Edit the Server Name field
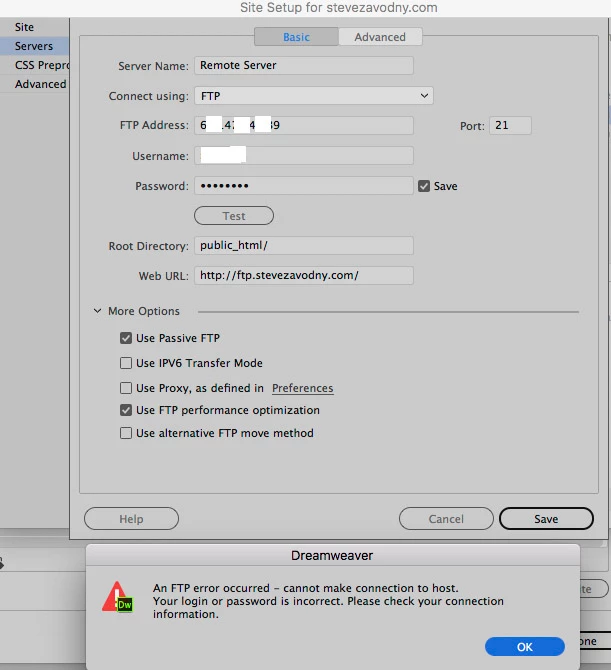 pos(304,65)
